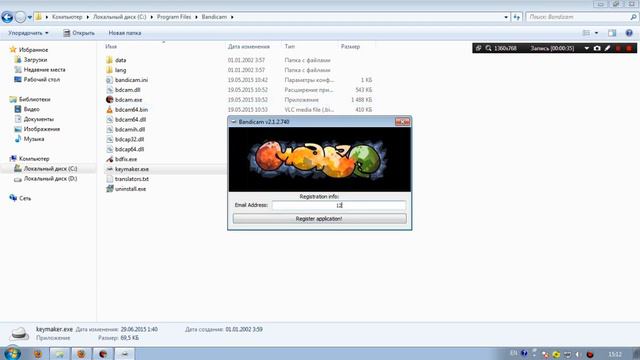Select the lang folder icon

point(109,70)
